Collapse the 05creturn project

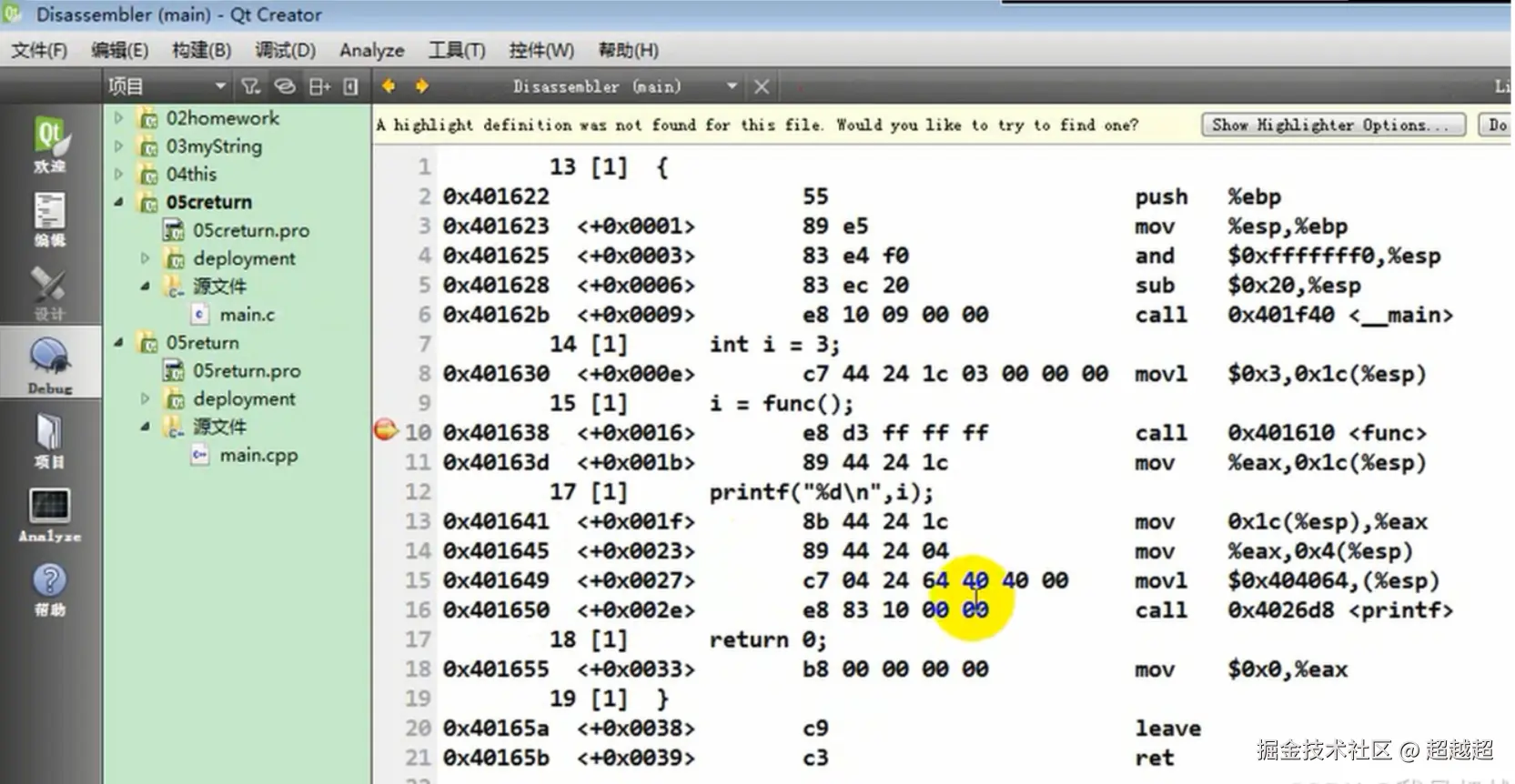[118, 202]
